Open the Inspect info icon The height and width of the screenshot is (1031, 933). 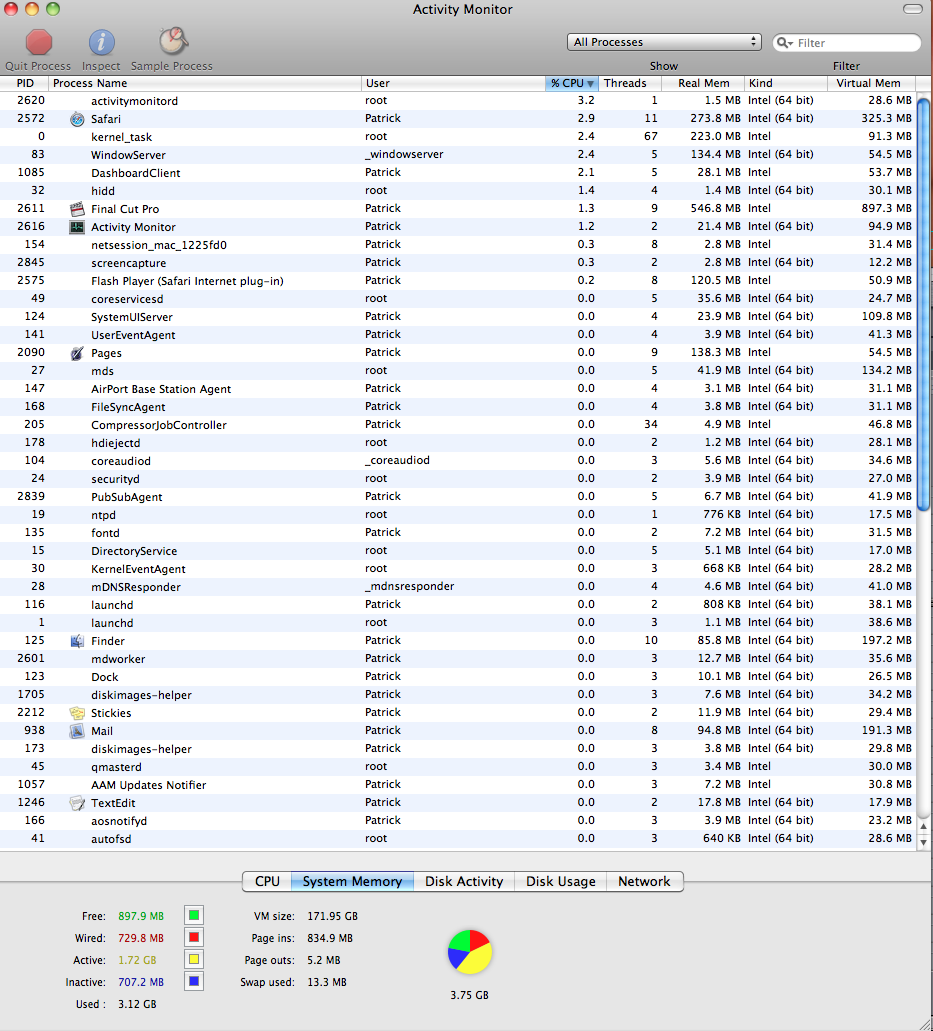pyautogui.click(x=101, y=43)
